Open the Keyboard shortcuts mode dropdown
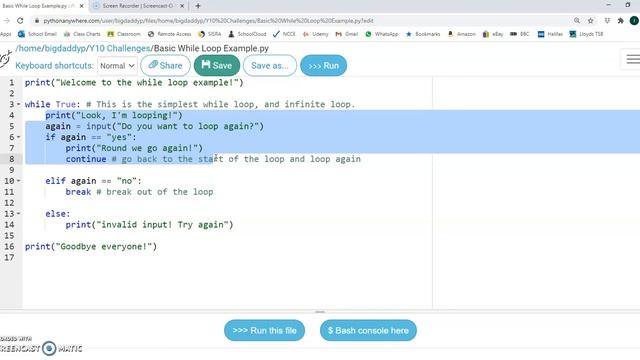Viewport: 640px width, 360px height. 117,66
